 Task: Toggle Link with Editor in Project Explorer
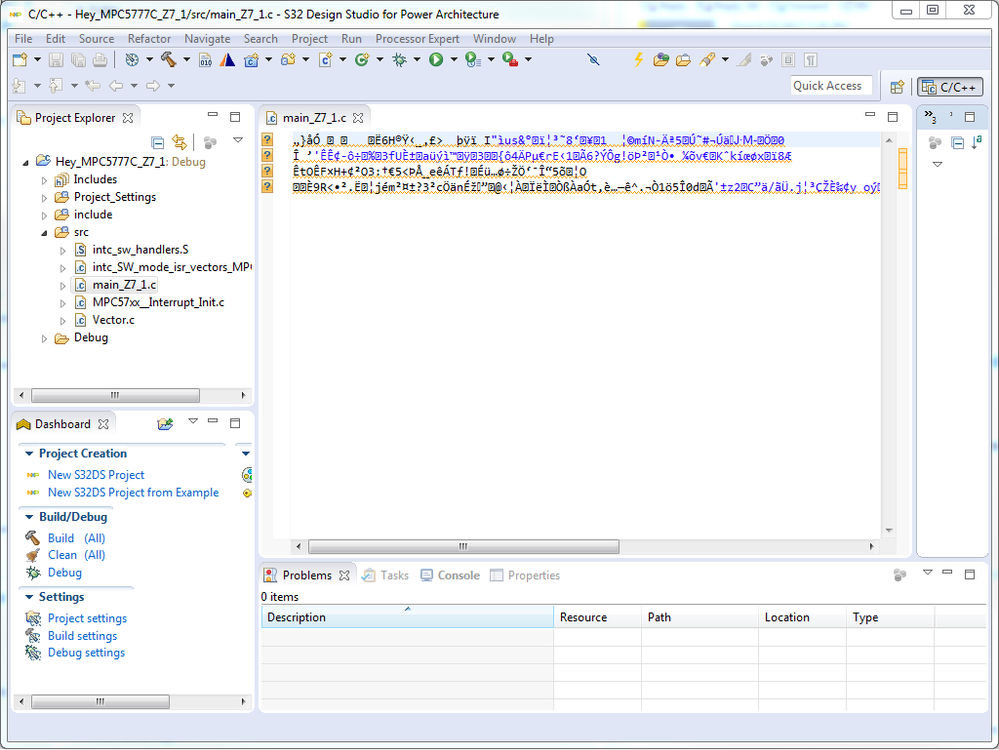[x=180, y=142]
